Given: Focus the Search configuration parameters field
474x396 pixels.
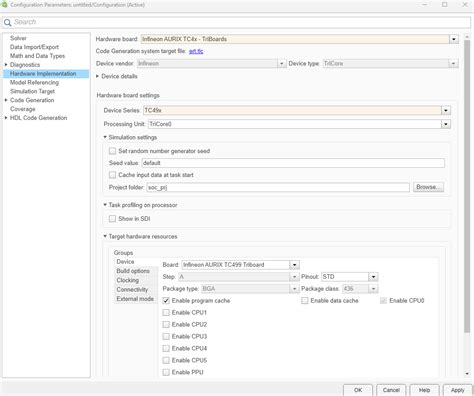Looking at the screenshot, I should (x=236, y=22).
